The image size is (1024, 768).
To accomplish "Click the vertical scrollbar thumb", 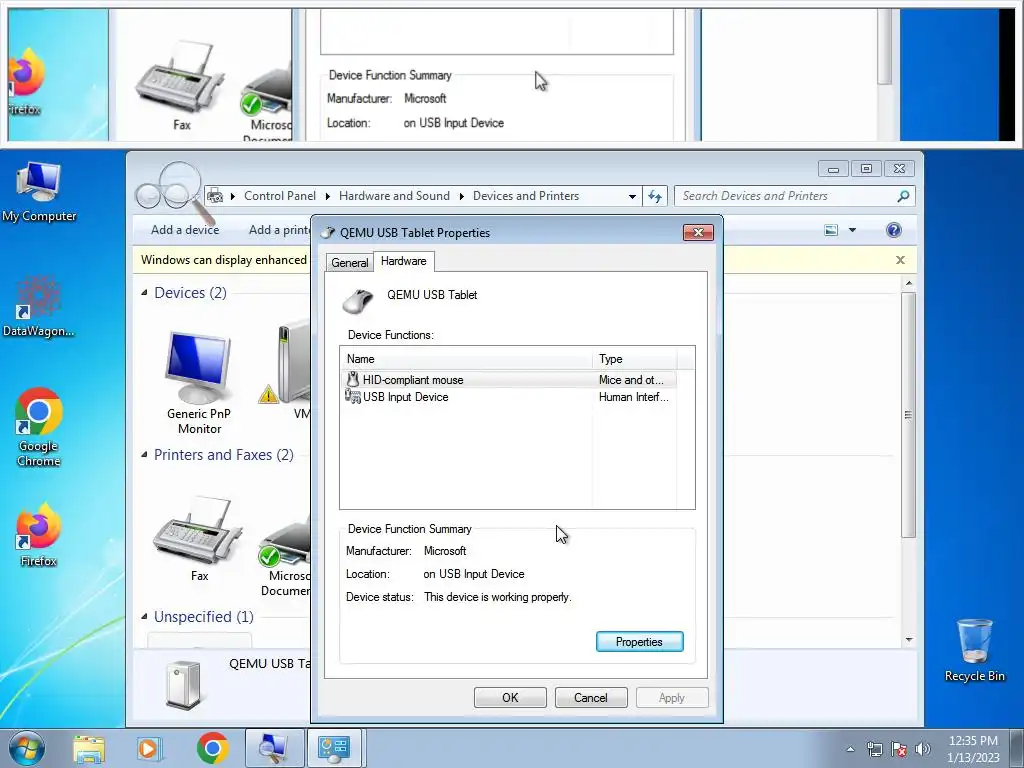I will pyautogui.click(x=908, y=415).
